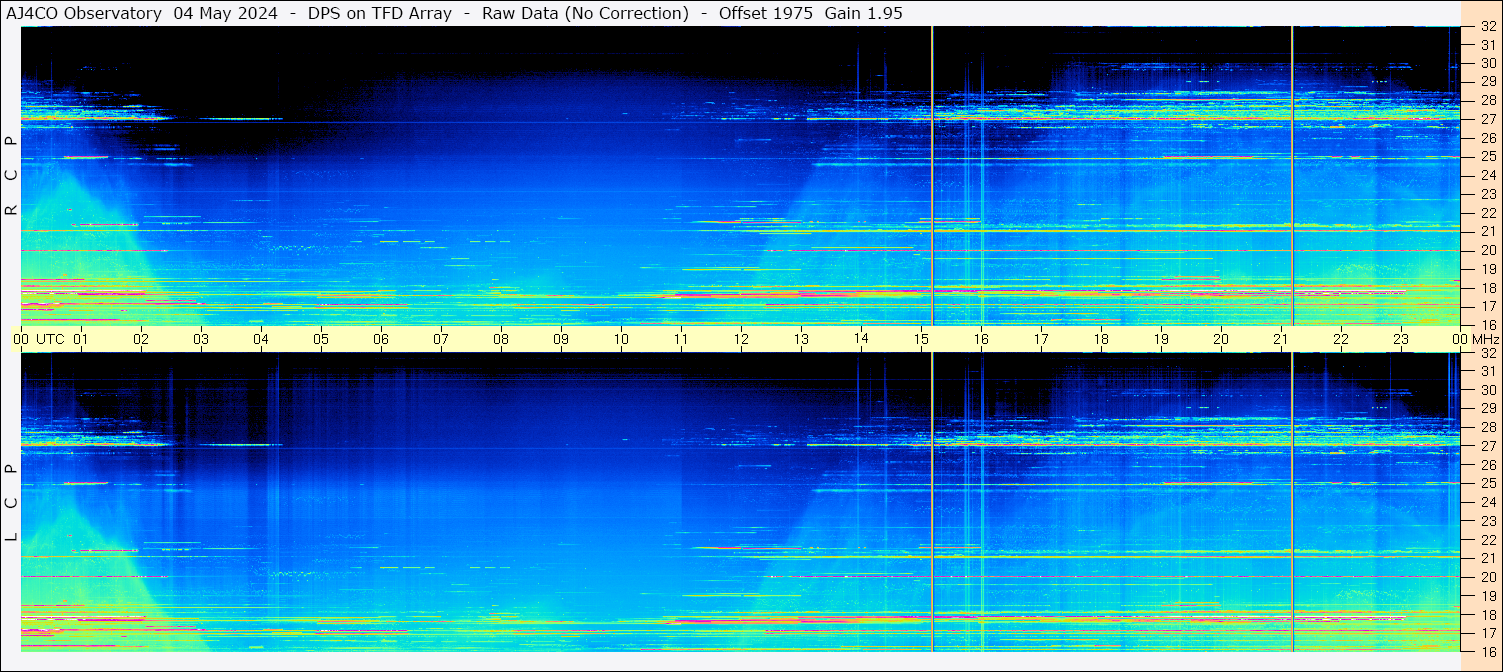Click the 06 hour label on the time axis

coord(381,339)
